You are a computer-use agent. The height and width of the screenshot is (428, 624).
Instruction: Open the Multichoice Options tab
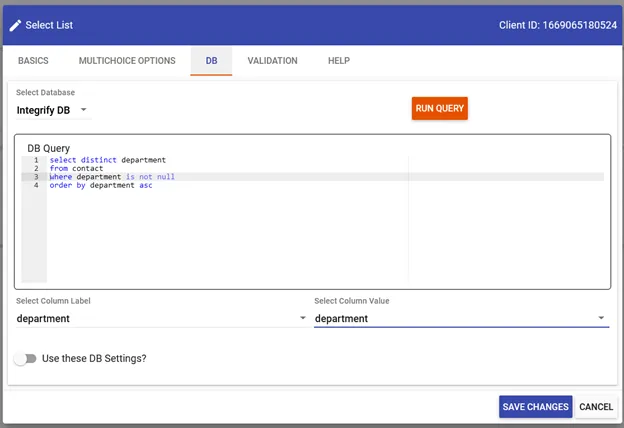(x=127, y=61)
